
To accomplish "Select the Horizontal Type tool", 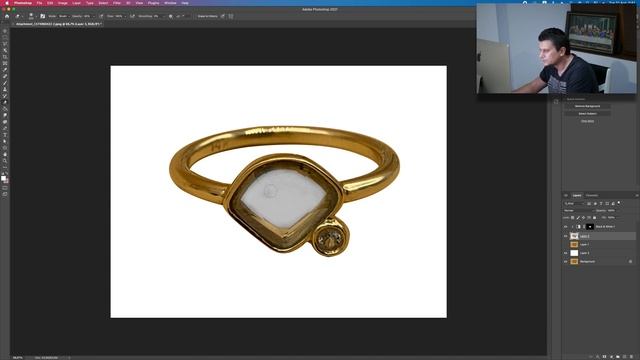I will [x=5, y=135].
